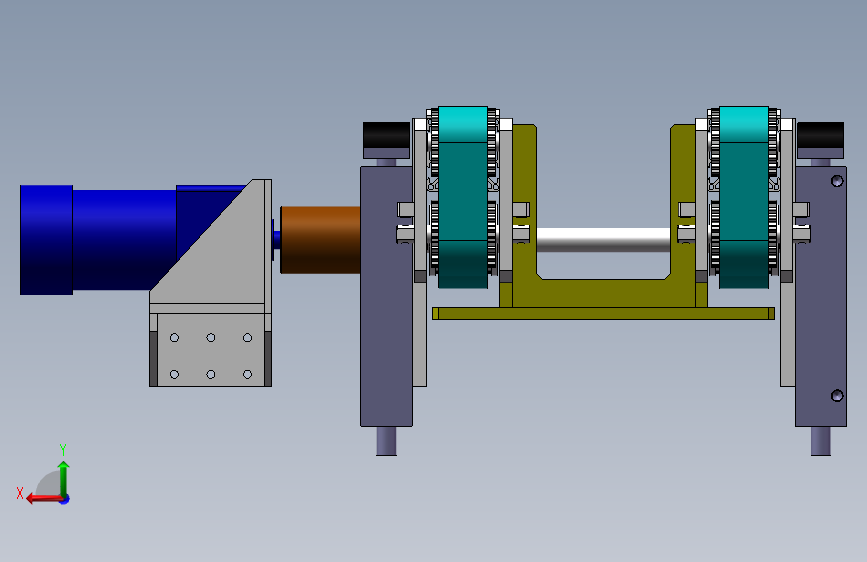Select the olive U-shaped frame base plate
The image size is (867, 562).
pos(603,314)
